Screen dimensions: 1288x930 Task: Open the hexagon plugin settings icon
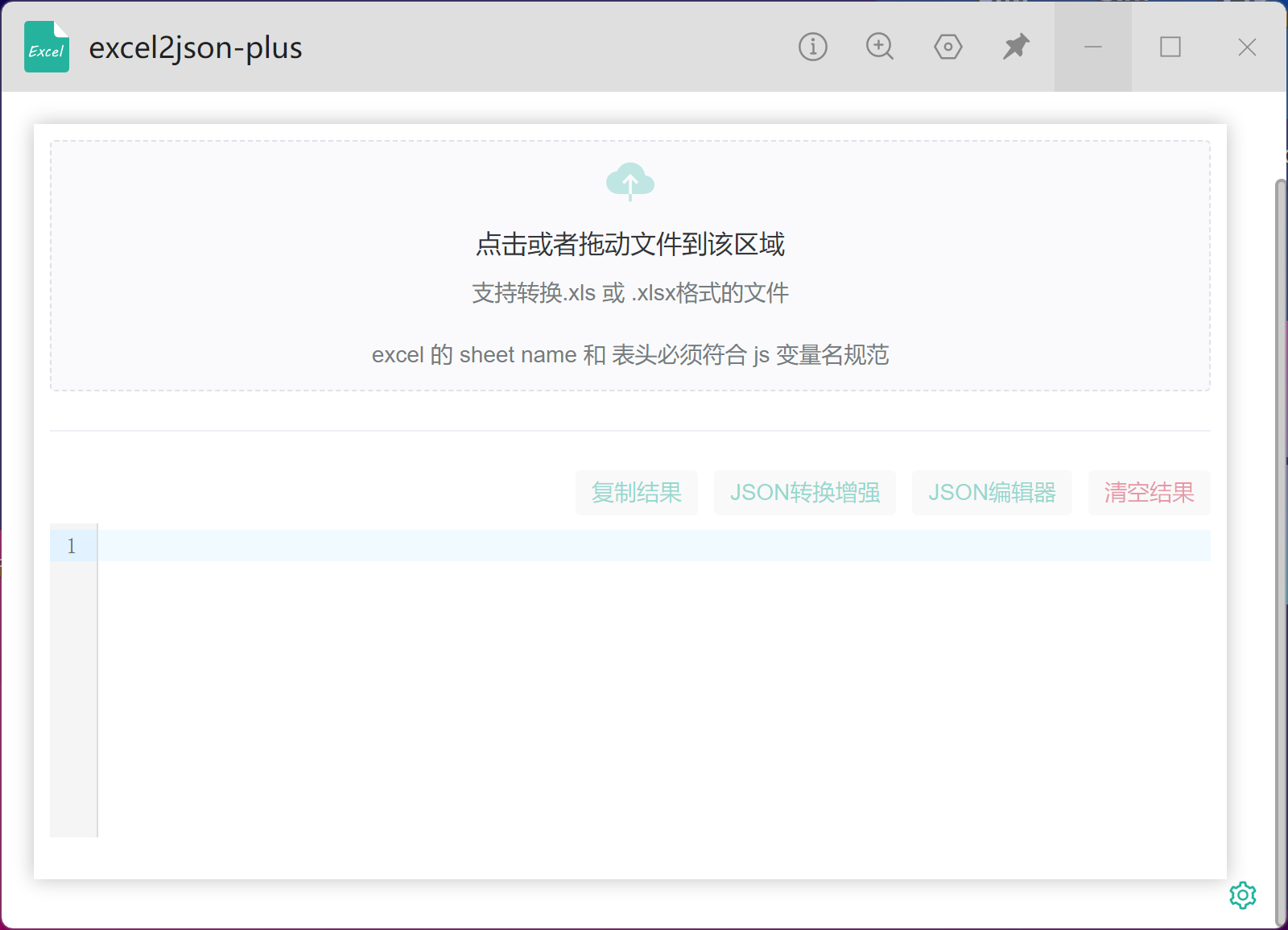coord(947,47)
